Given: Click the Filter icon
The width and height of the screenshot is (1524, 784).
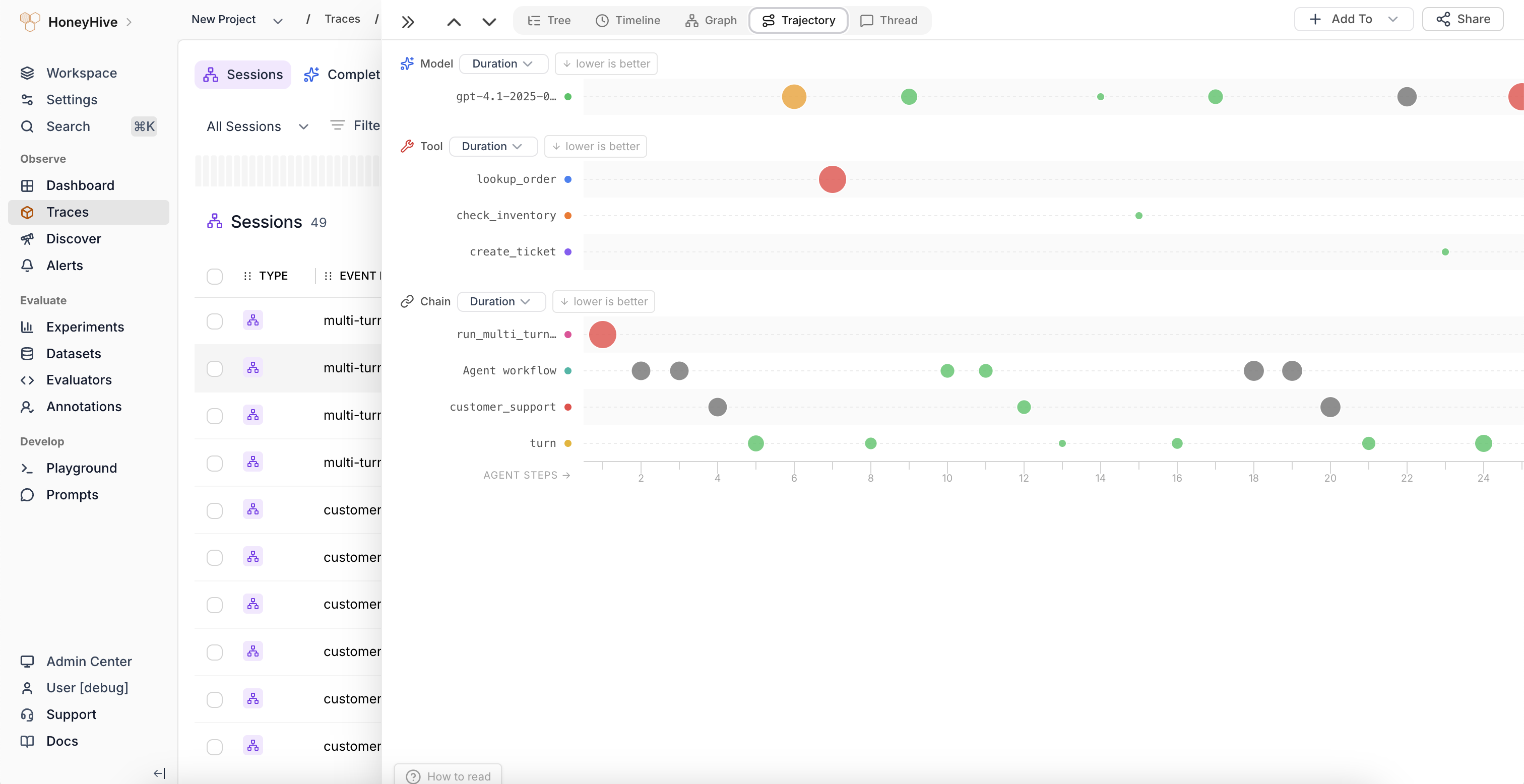Looking at the screenshot, I should 337,125.
